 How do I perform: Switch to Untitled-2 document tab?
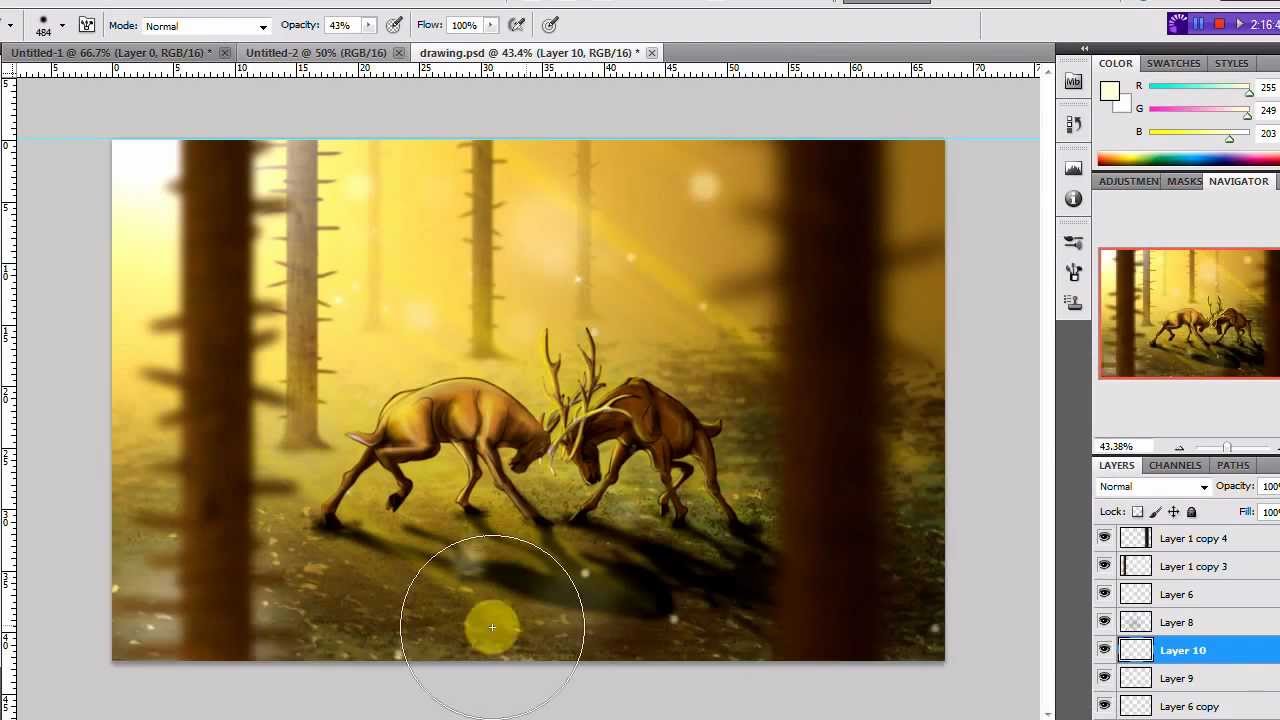coord(316,53)
